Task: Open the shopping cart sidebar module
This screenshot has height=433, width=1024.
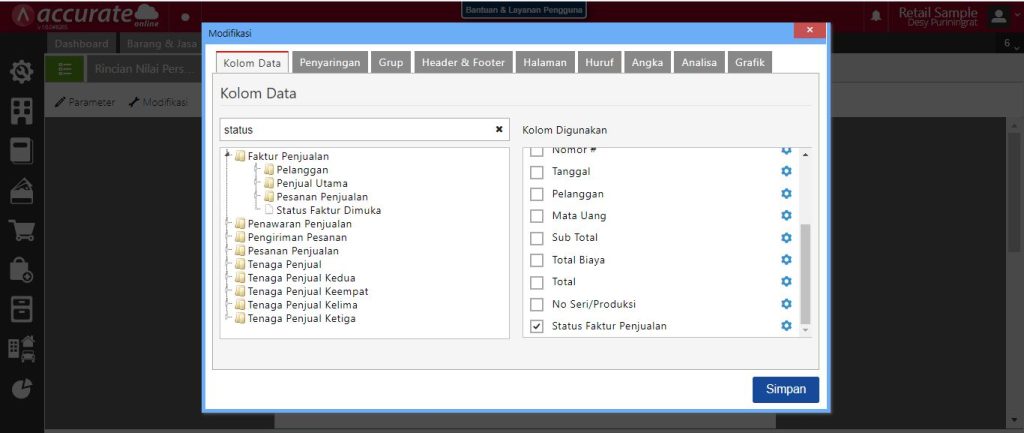Action: coord(22,230)
